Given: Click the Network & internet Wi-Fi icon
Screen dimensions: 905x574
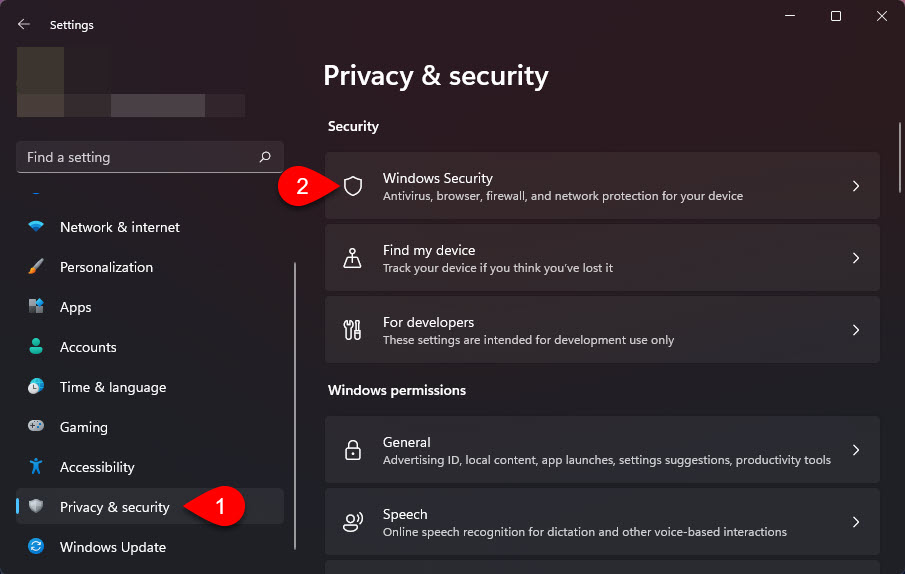Looking at the screenshot, I should [36, 226].
